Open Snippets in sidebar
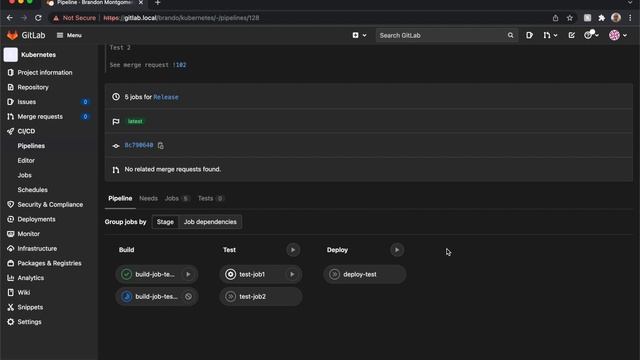Screen dimensions: 640x360 [x=30, y=307]
